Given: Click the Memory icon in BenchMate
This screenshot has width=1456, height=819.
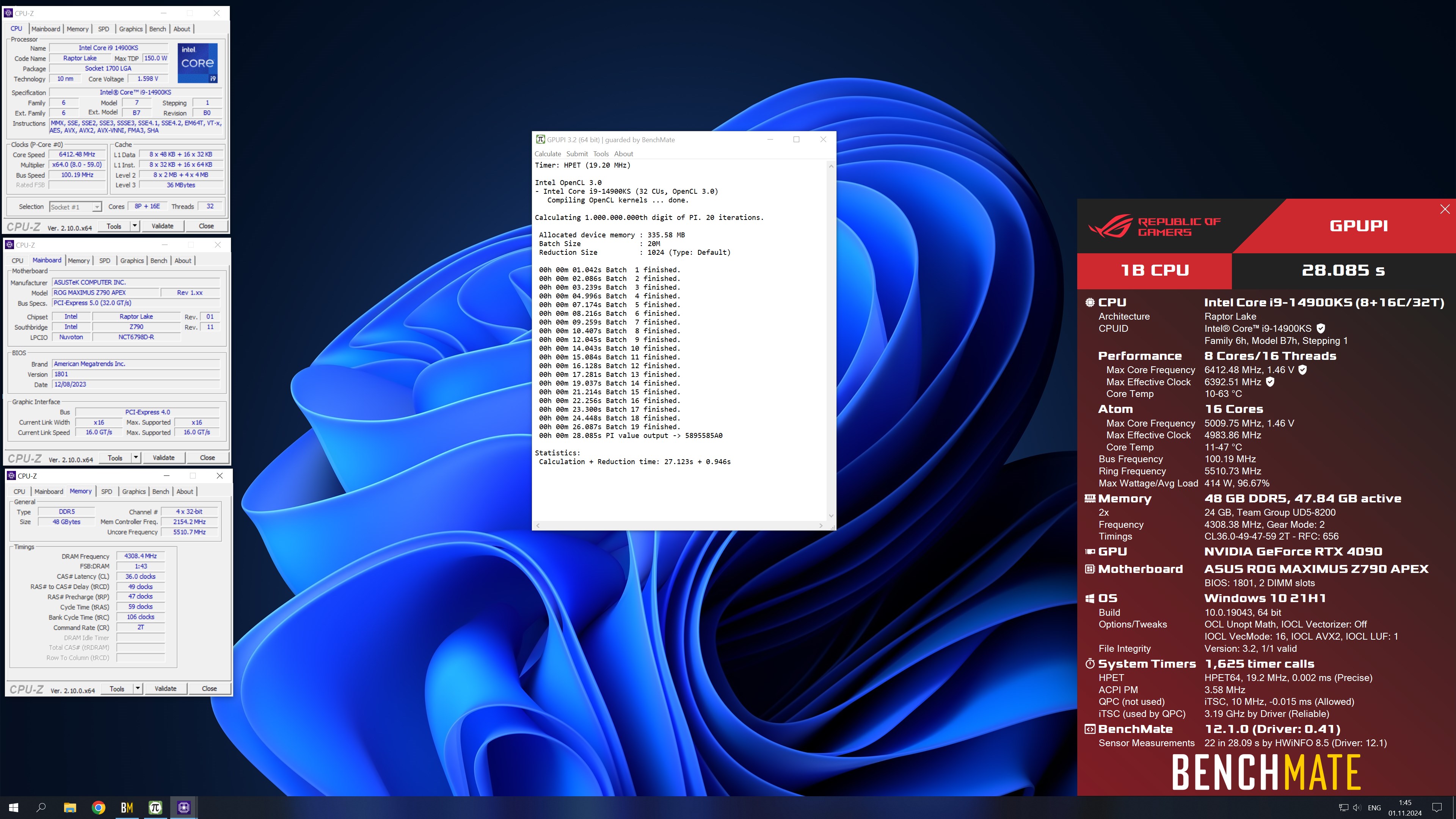Looking at the screenshot, I should [x=1090, y=498].
